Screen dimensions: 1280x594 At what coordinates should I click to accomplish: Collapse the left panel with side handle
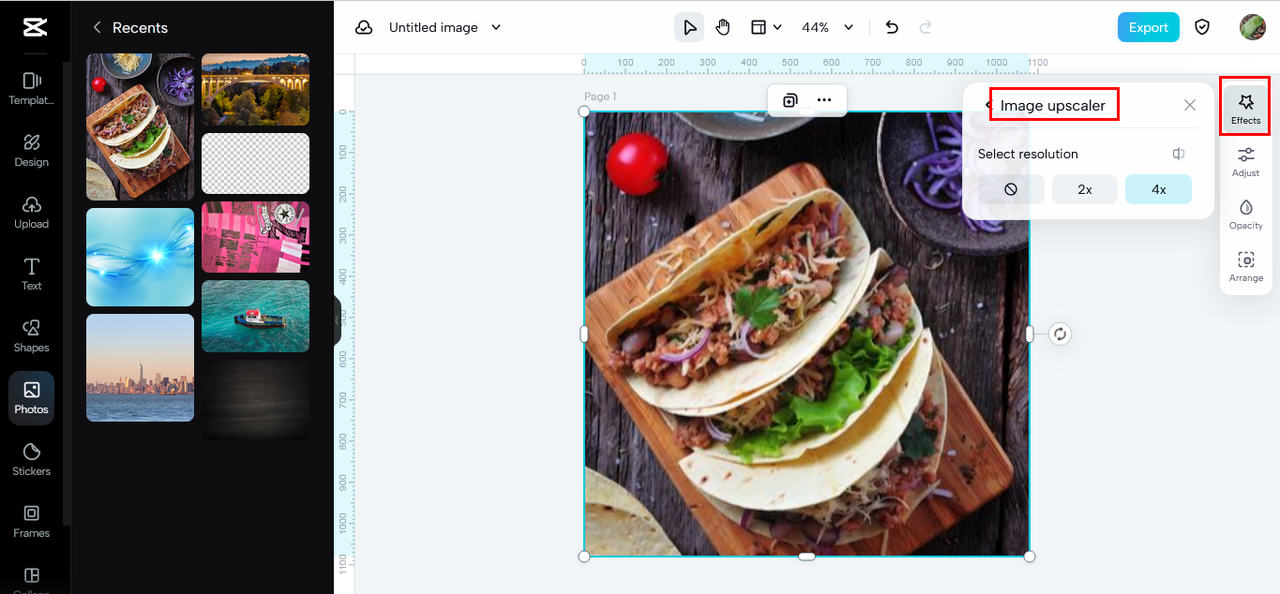[x=338, y=321]
